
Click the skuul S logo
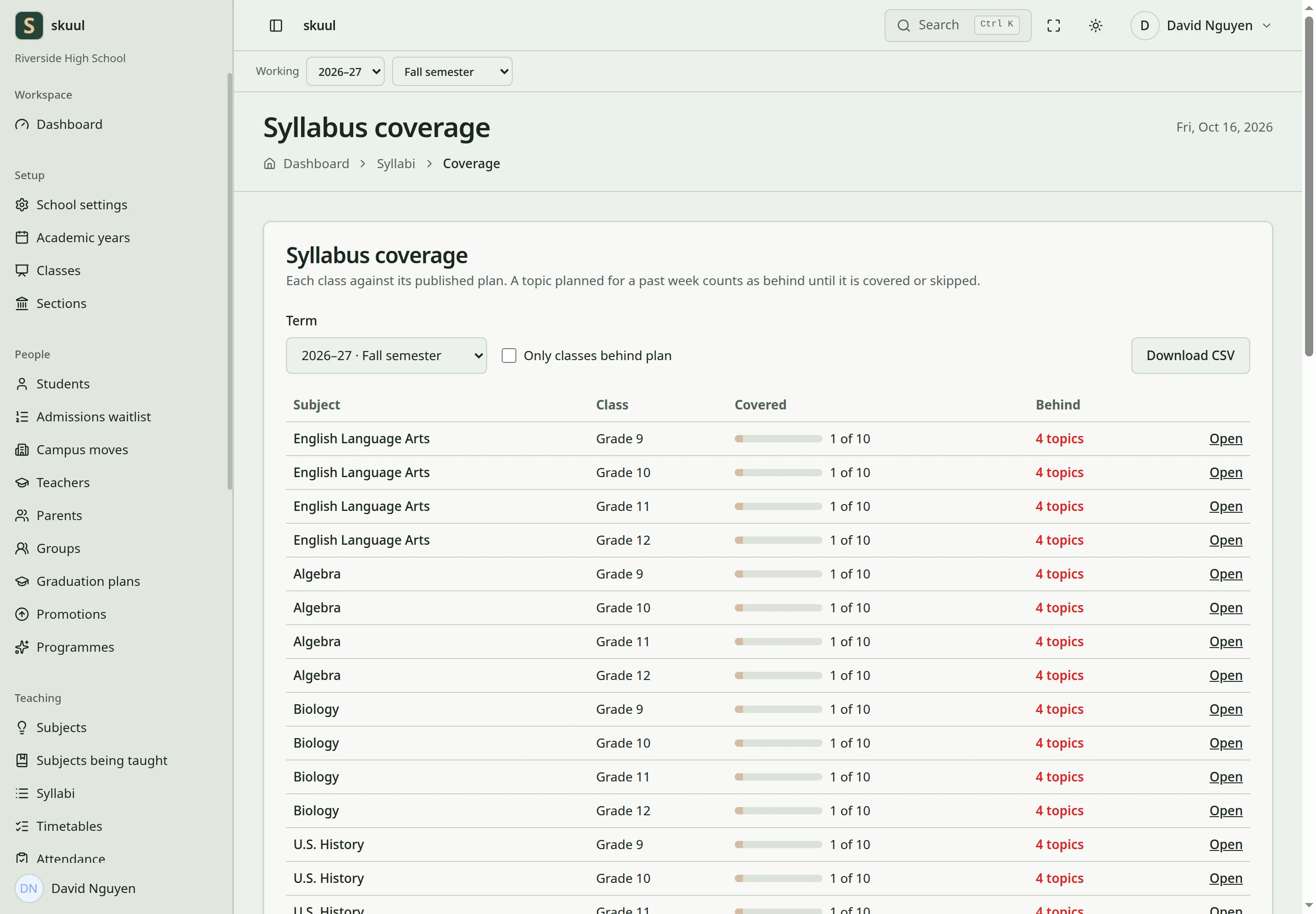(29, 26)
